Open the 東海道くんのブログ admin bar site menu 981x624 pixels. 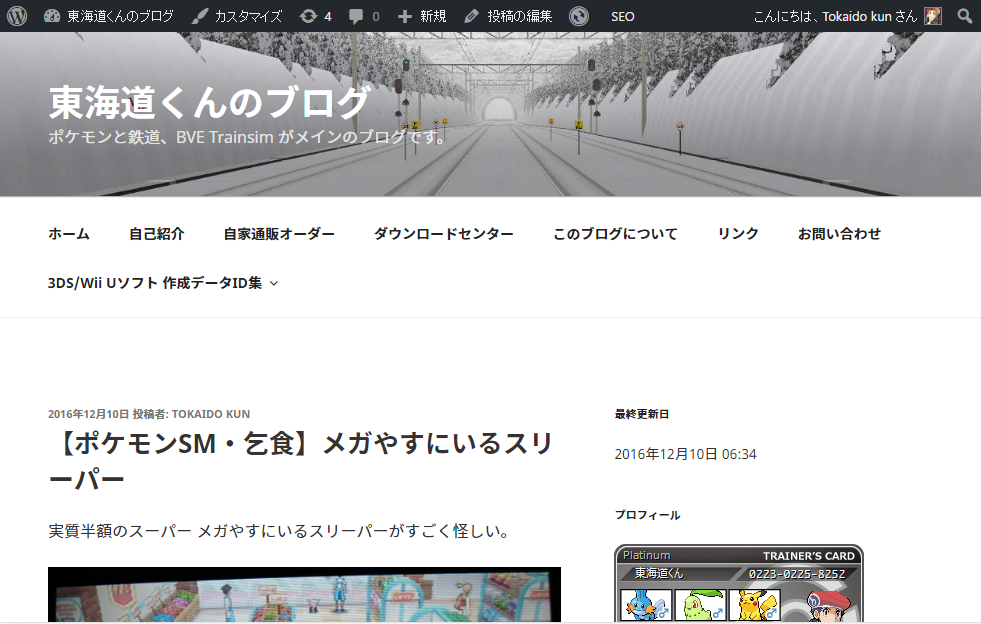pyautogui.click(x=119, y=16)
